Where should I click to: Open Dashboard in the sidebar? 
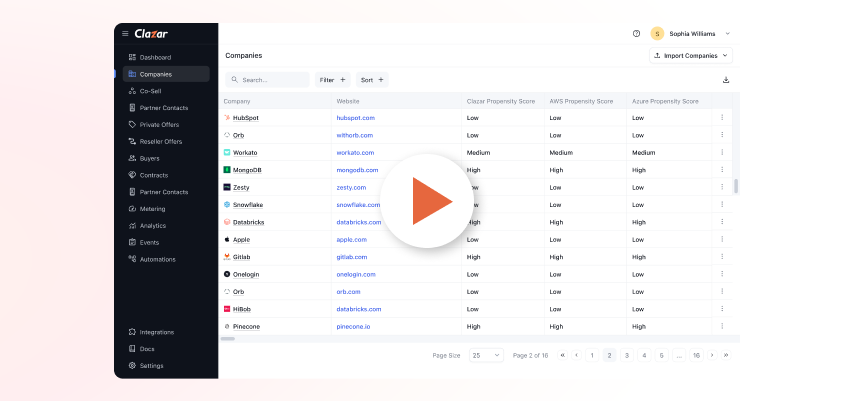pyautogui.click(x=155, y=57)
